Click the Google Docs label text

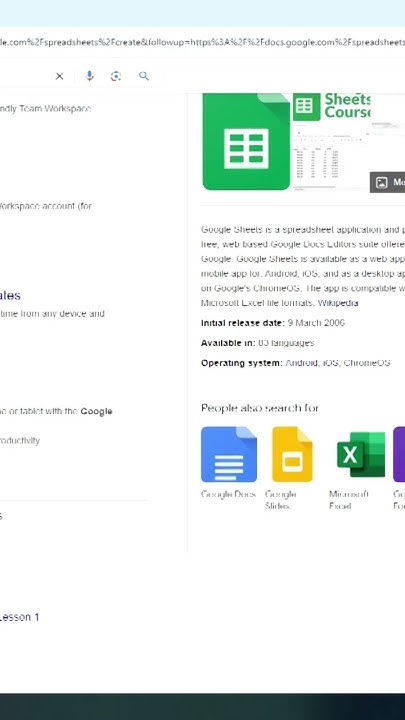tap(228, 494)
